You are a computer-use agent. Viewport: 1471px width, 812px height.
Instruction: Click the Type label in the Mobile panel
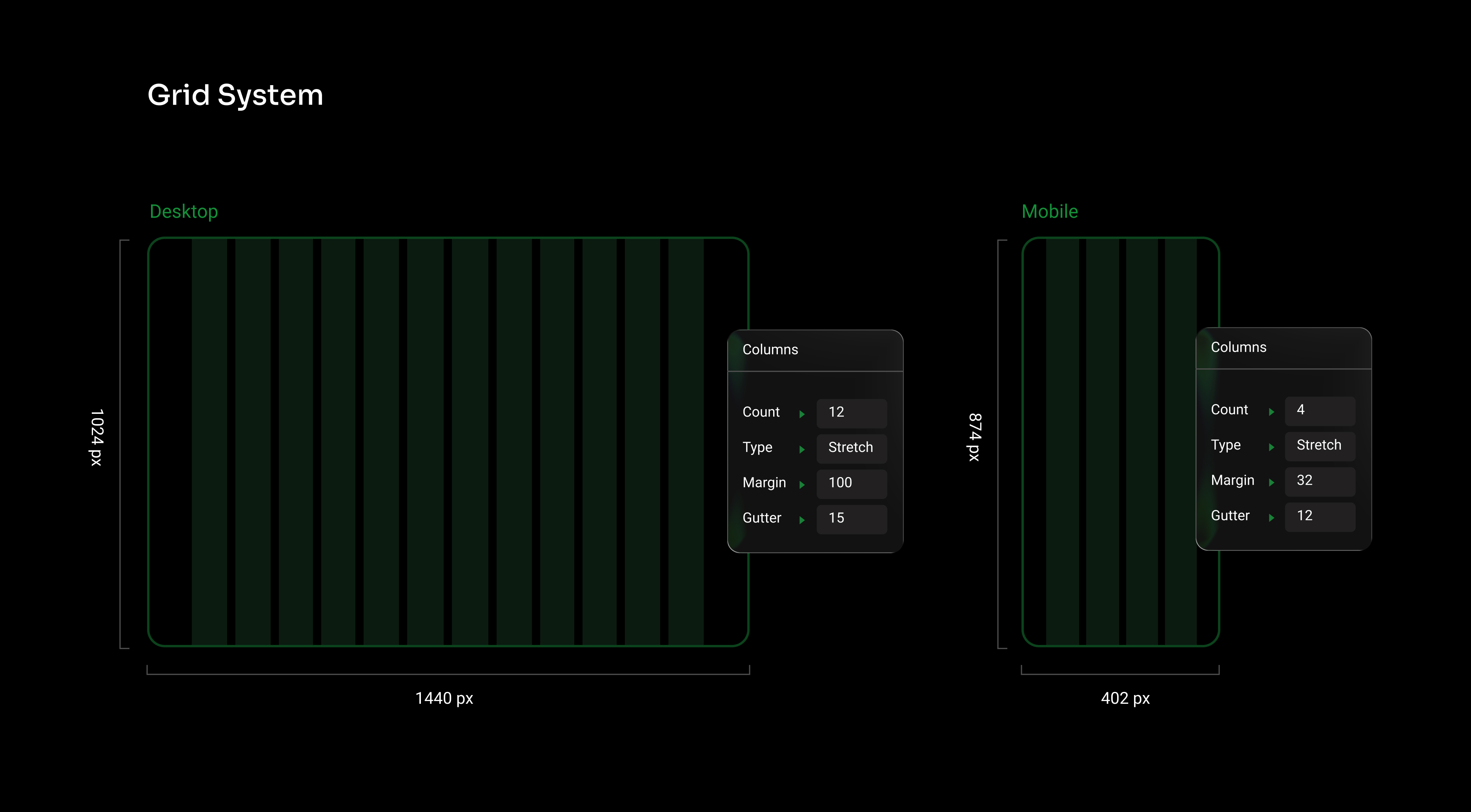coord(1225,445)
